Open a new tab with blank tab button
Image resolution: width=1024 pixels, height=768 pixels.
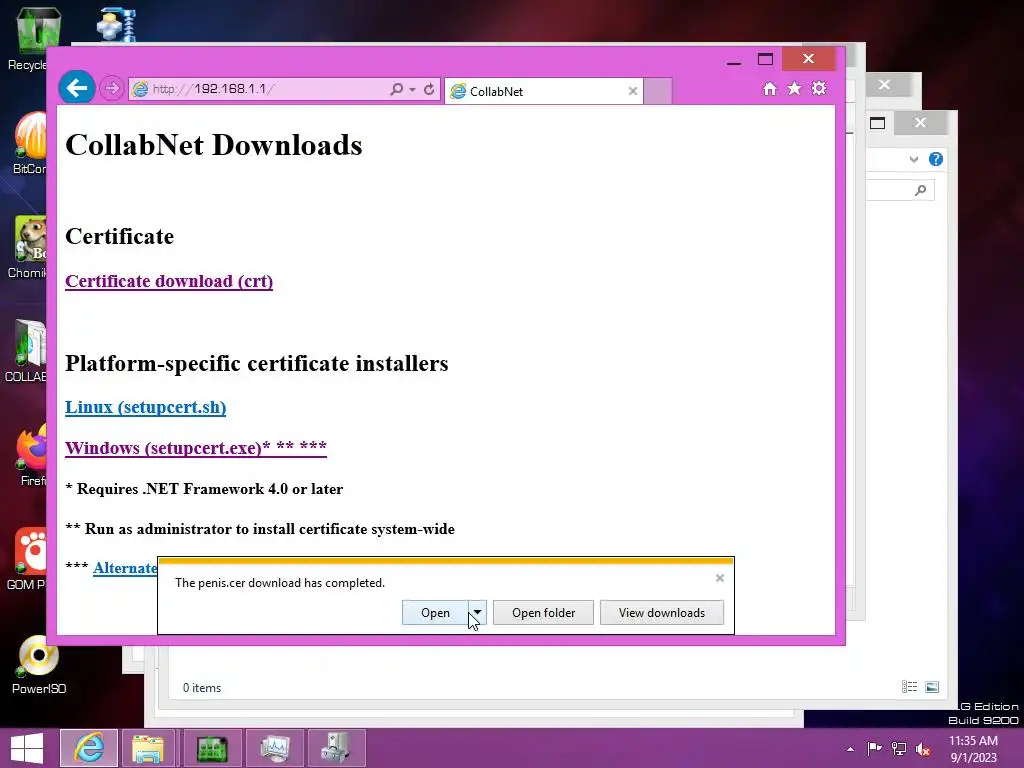(658, 91)
